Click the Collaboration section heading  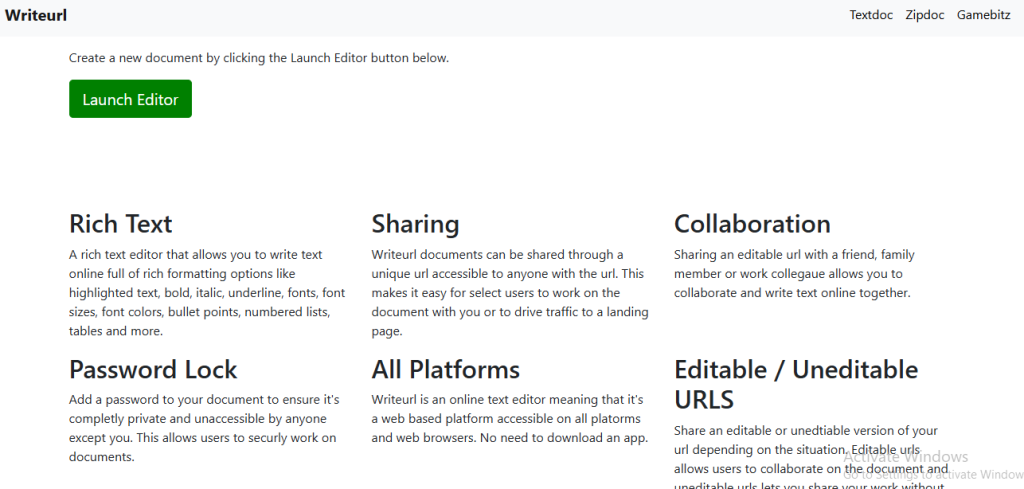pyautogui.click(x=752, y=224)
